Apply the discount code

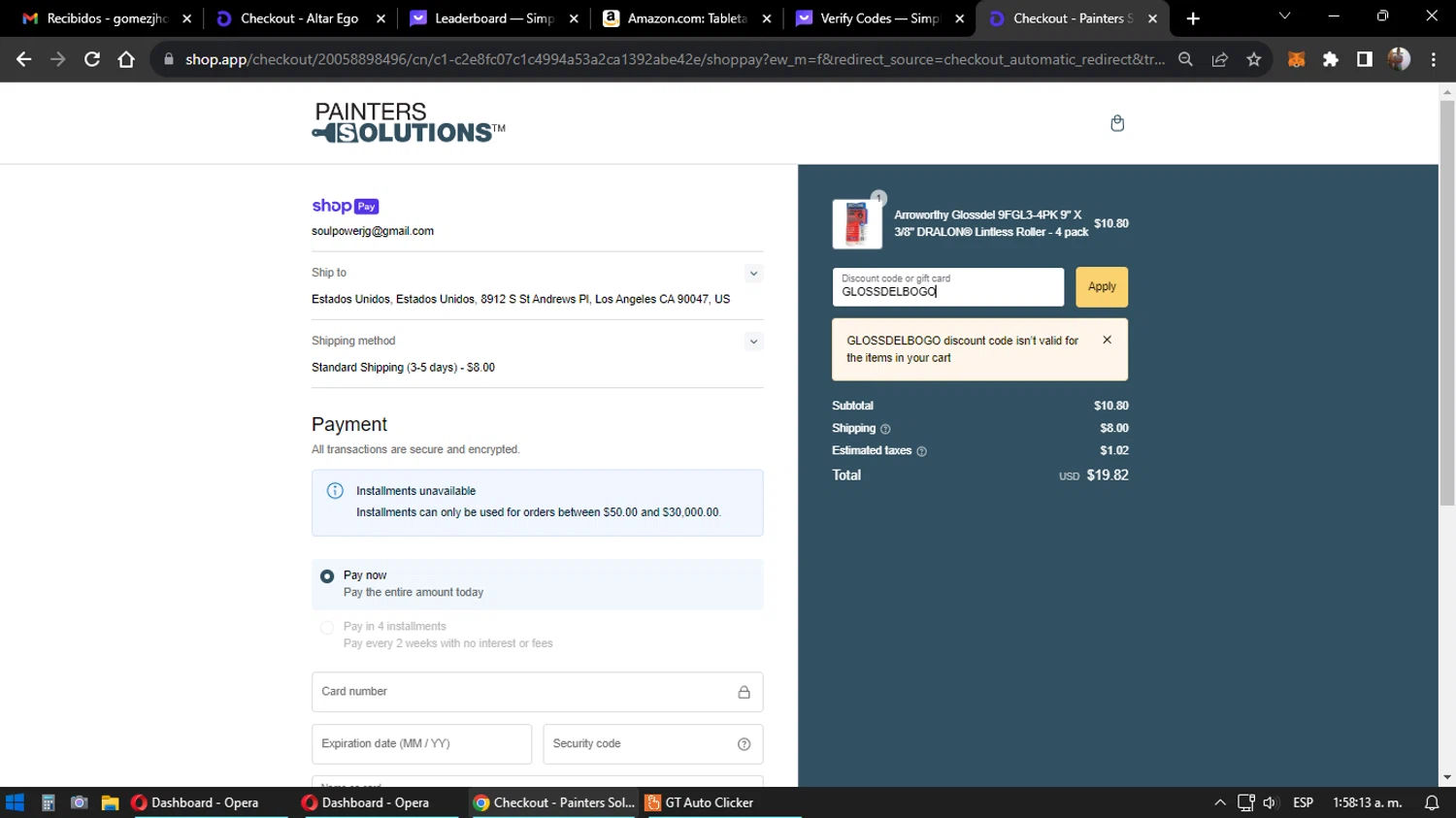pyautogui.click(x=1102, y=287)
